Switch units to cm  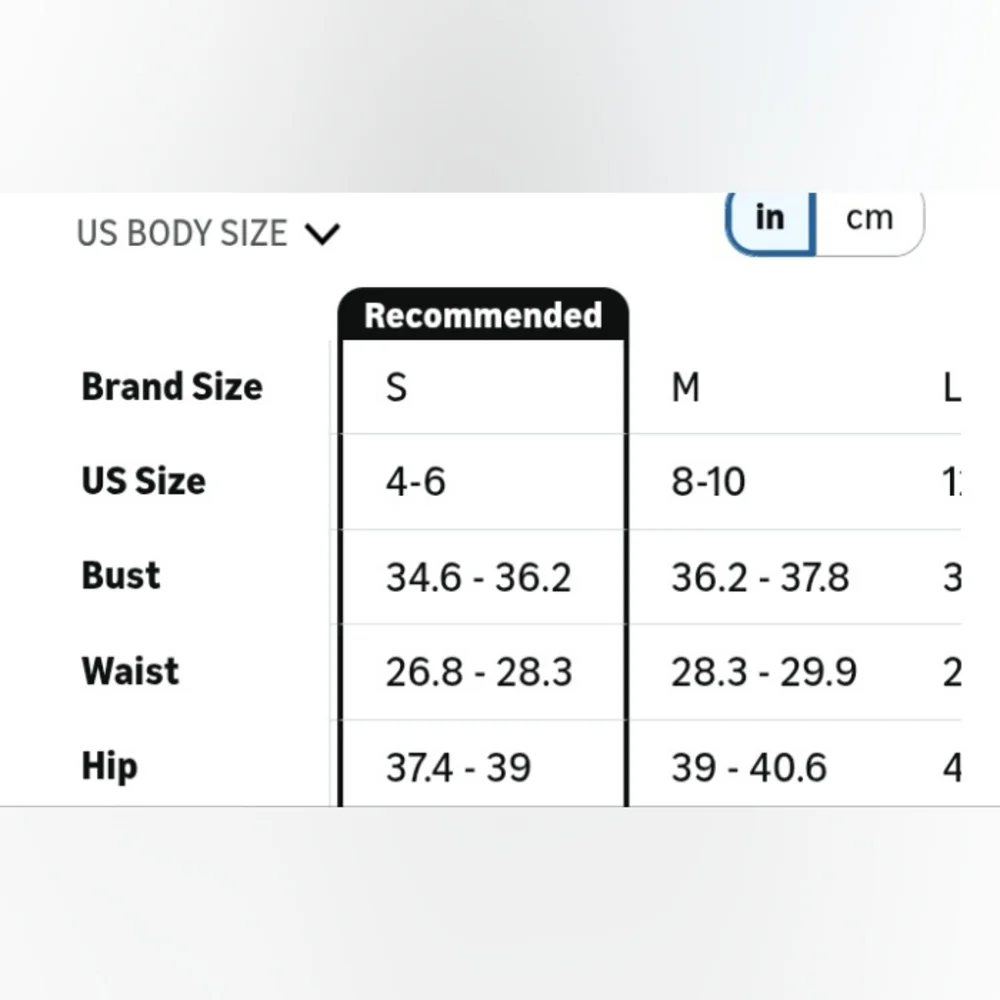[x=868, y=217]
